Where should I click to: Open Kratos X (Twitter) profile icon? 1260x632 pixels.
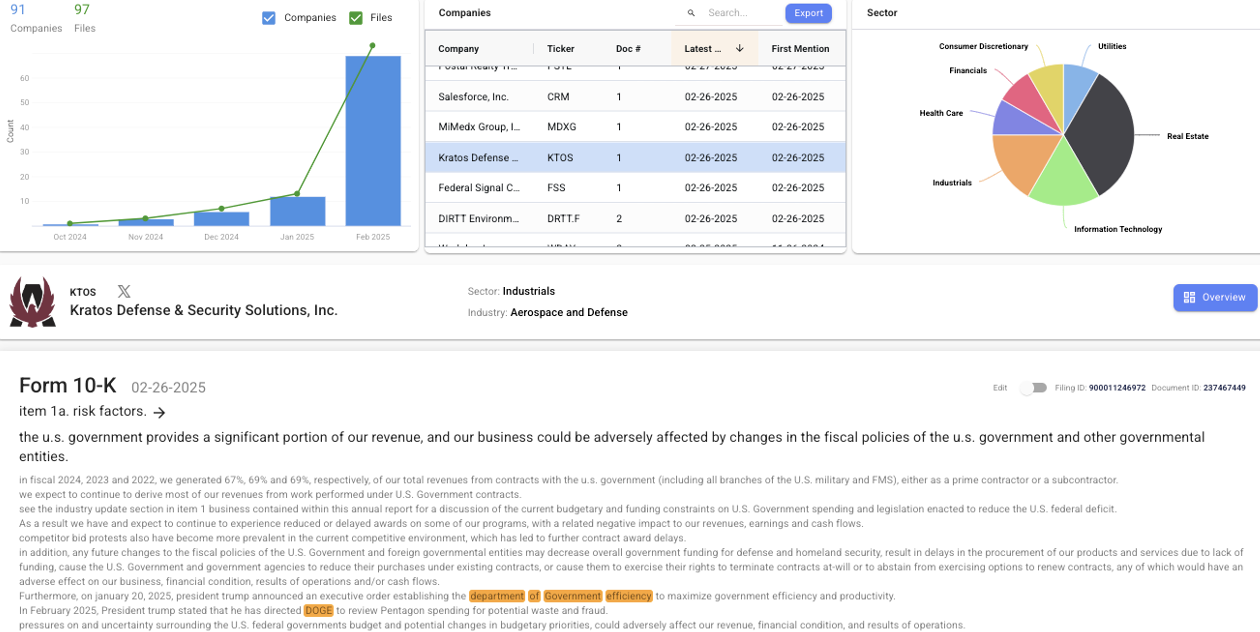pyautogui.click(x=124, y=291)
